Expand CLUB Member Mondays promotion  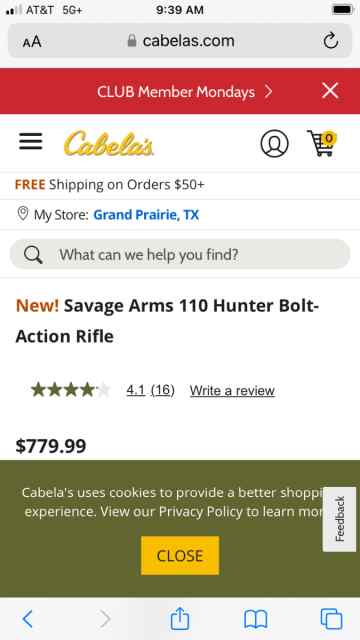click(x=184, y=92)
